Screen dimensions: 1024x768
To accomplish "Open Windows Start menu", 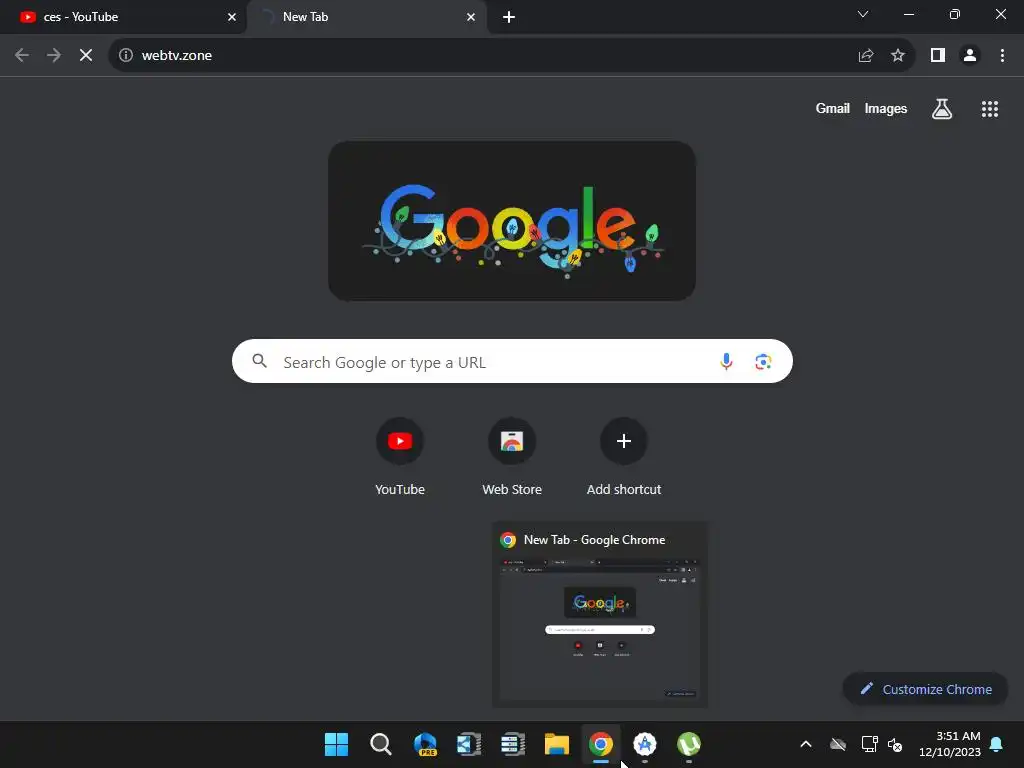I will (336, 744).
